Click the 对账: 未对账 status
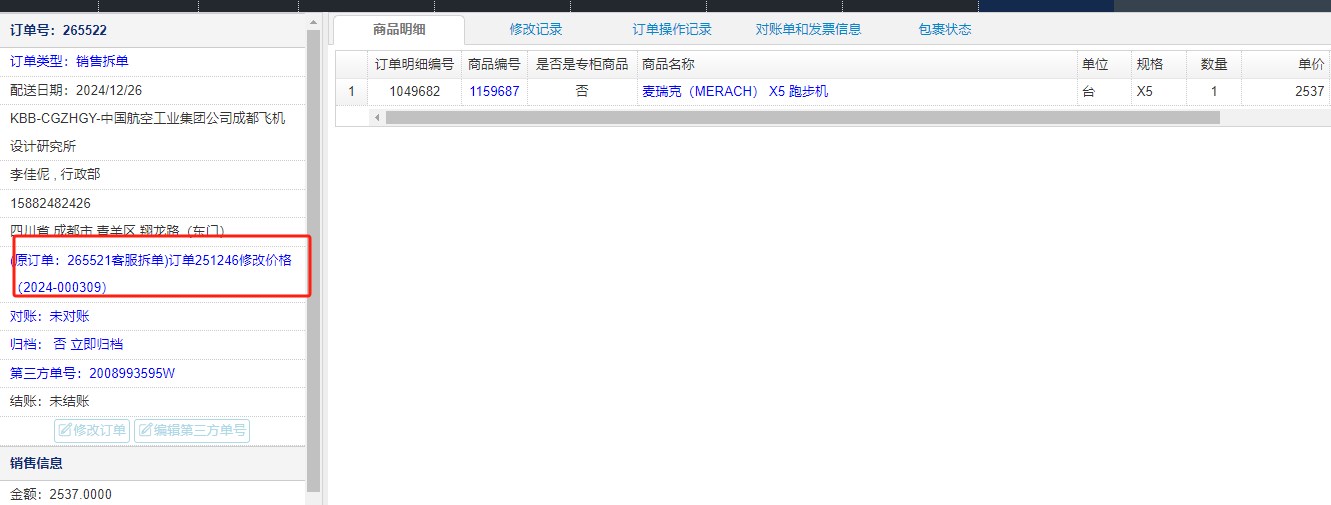1331x505 pixels. [x=50, y=316]
